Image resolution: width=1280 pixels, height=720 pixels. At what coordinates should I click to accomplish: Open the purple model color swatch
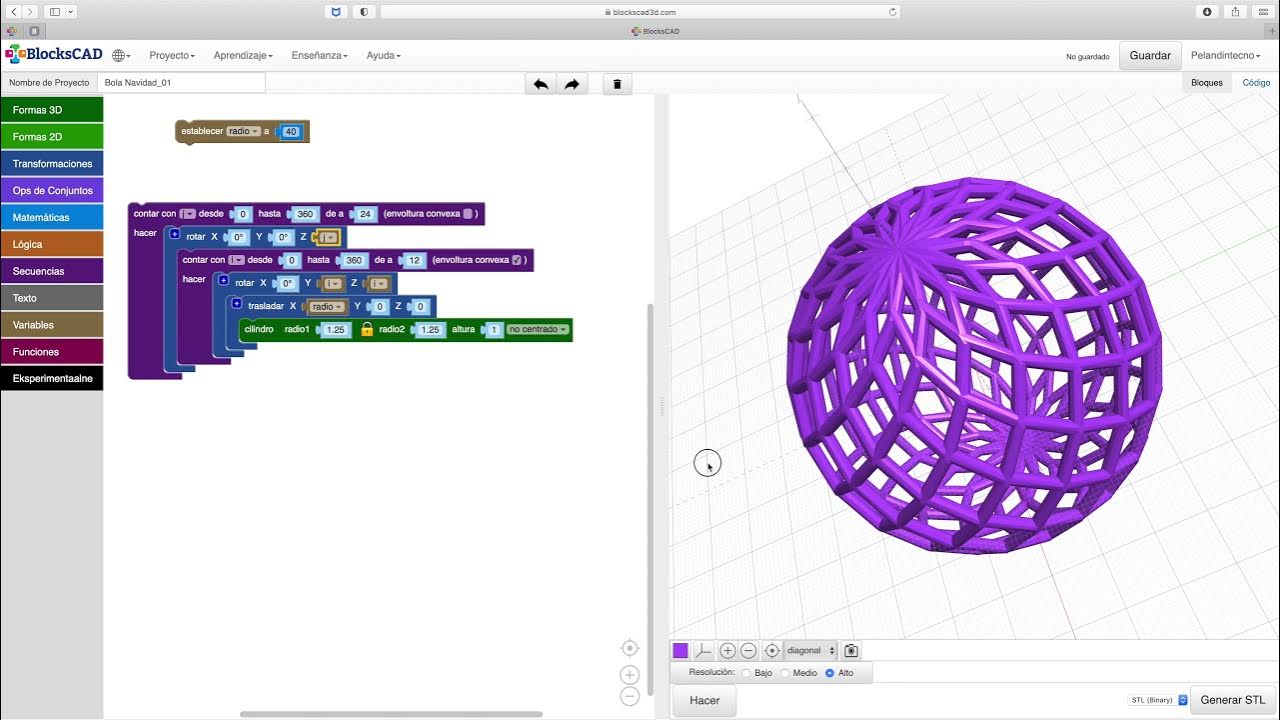tap(681, 650)
